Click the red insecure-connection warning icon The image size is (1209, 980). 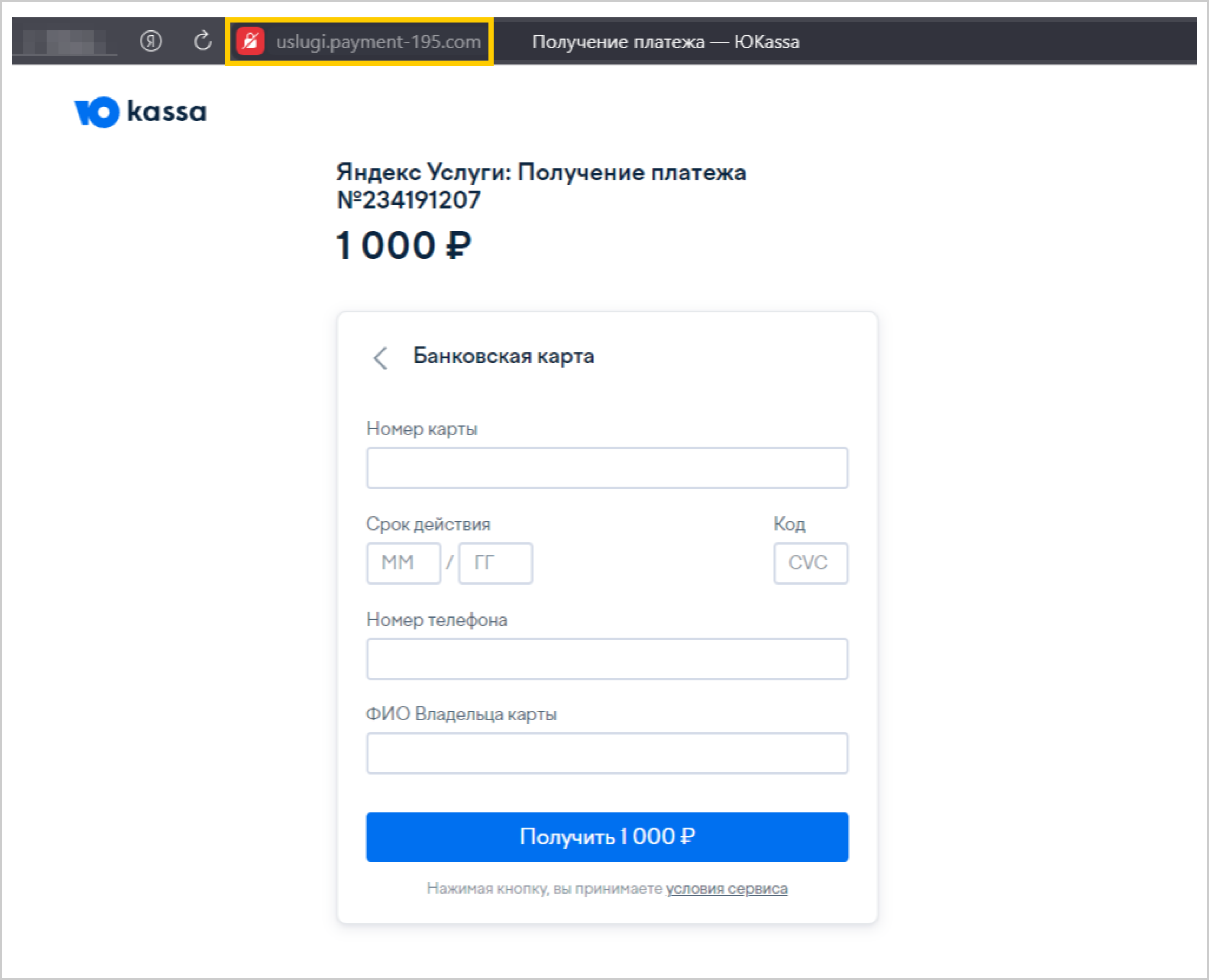[250, 41]
